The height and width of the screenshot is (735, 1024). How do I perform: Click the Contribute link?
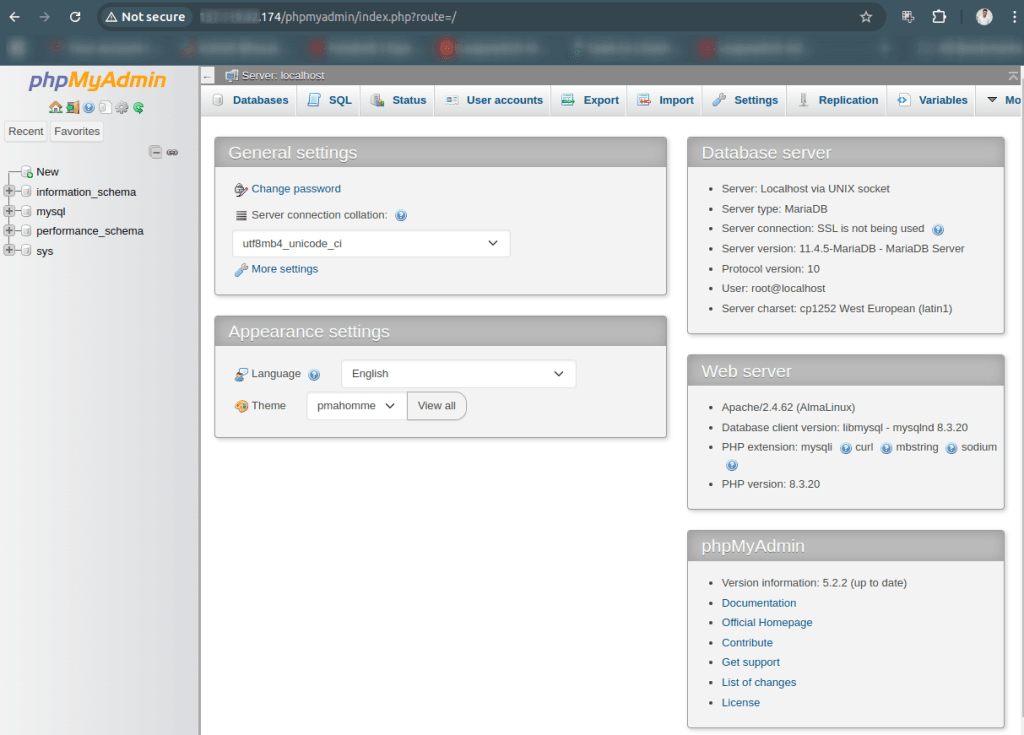click(x=747, y=643)
